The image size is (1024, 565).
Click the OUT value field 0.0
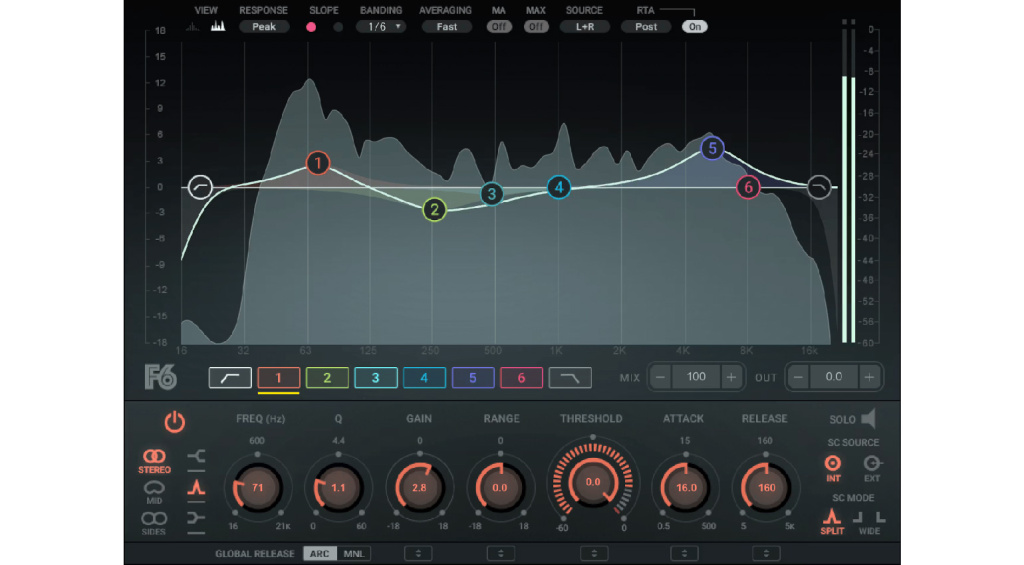[x=834, y=377]
